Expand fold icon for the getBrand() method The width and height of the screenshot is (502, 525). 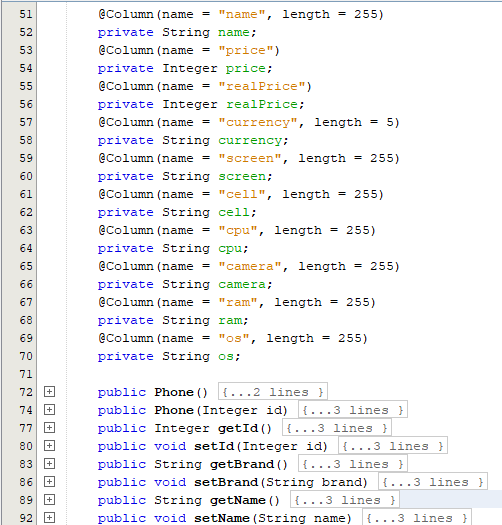click(49, 464)
